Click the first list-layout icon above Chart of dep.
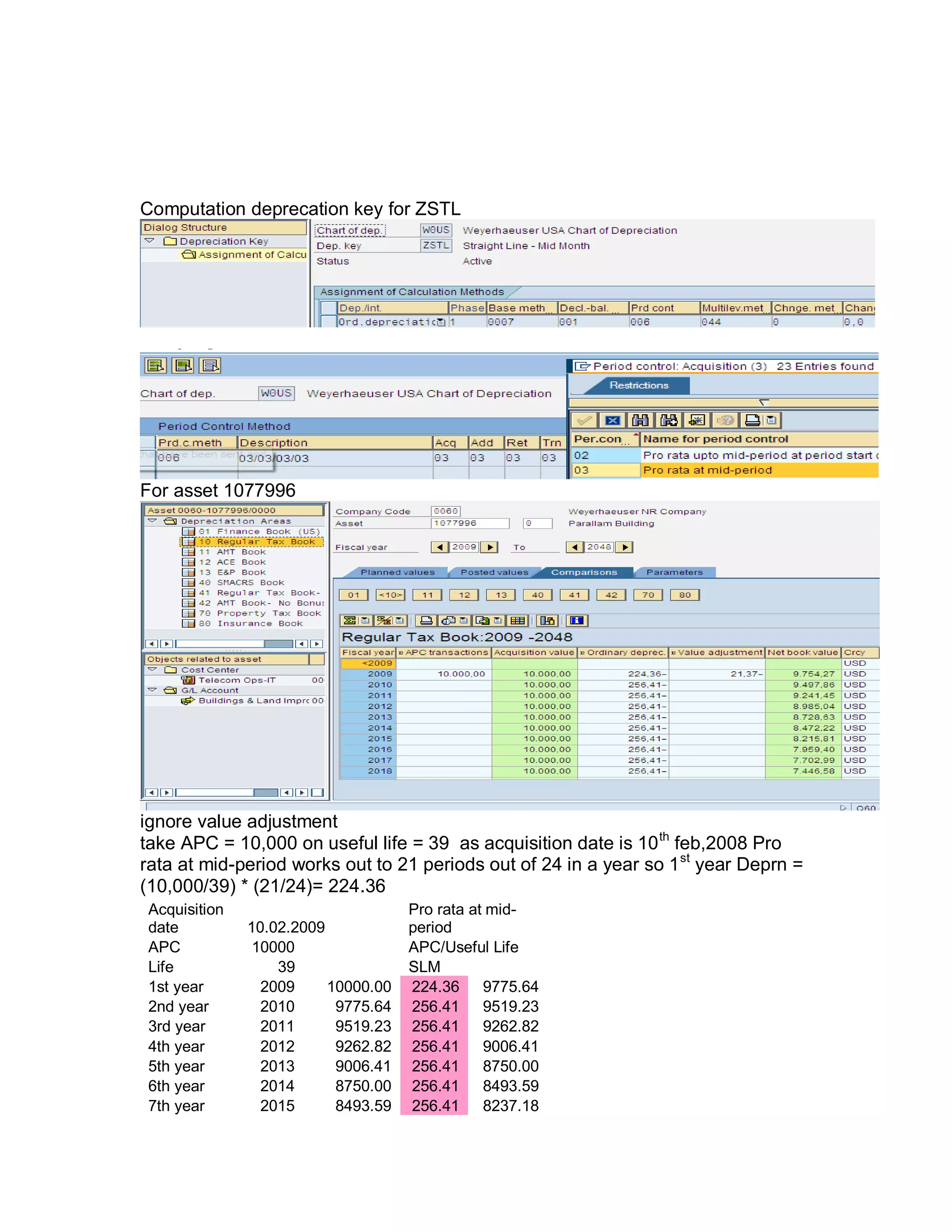This screenshot has height=1232, width=952. tap(155, 365)
